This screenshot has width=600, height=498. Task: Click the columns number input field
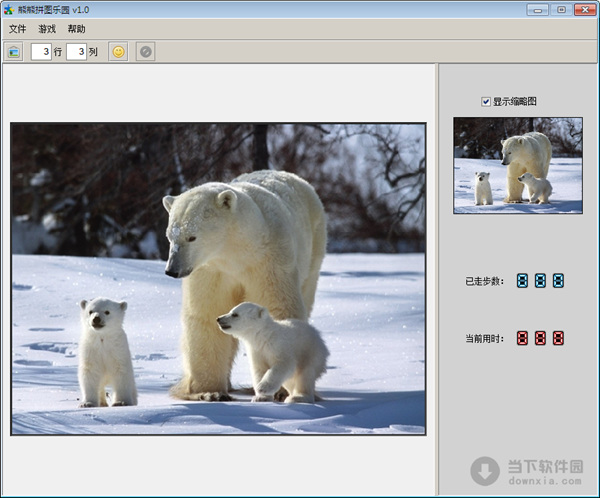point(76,51)
